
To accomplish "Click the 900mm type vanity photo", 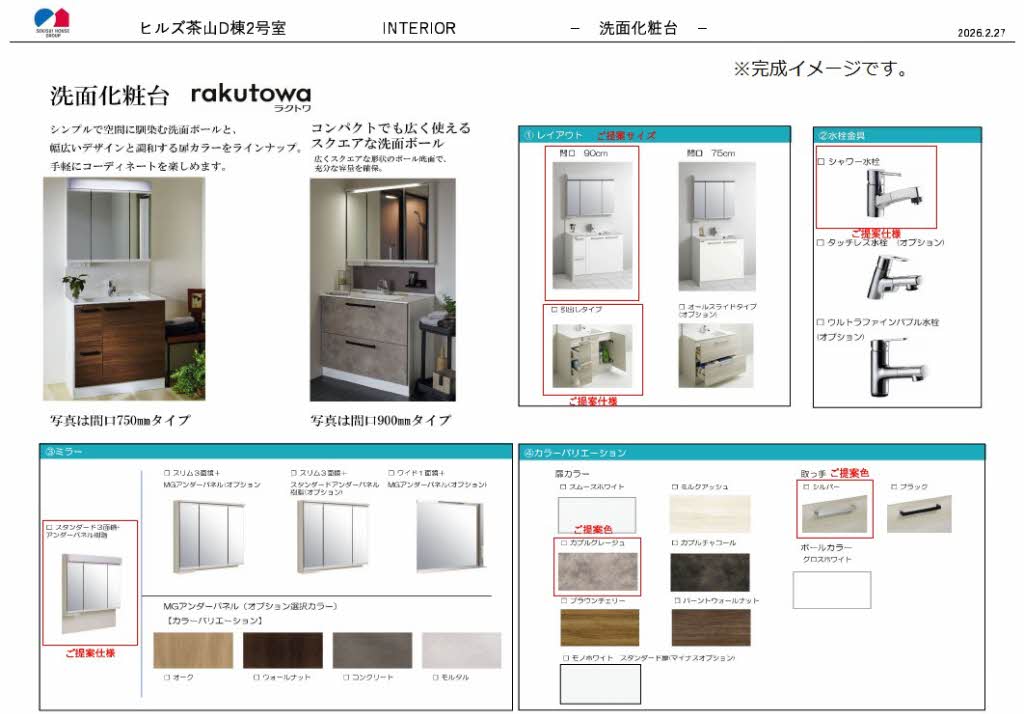I will 383,290.
